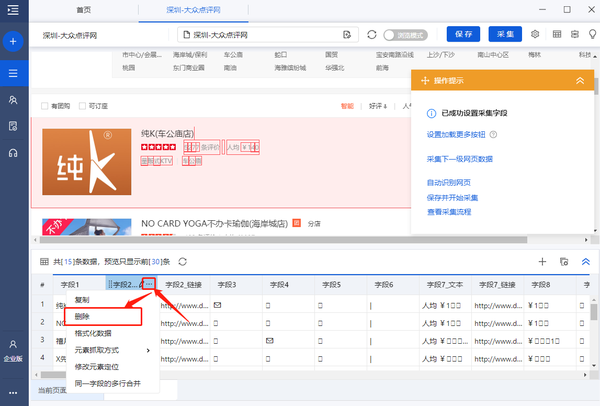Open the workflow icon in top toolbar
This screenshot has height=406, width=600.
[x=575, y=34]
